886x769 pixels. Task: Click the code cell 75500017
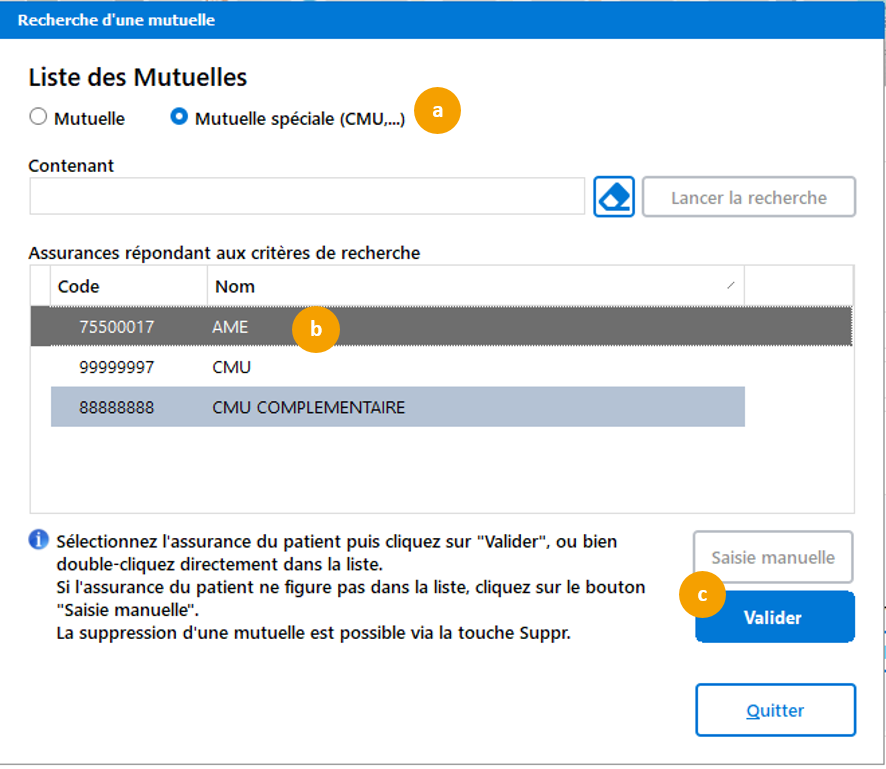coord(117,327)
